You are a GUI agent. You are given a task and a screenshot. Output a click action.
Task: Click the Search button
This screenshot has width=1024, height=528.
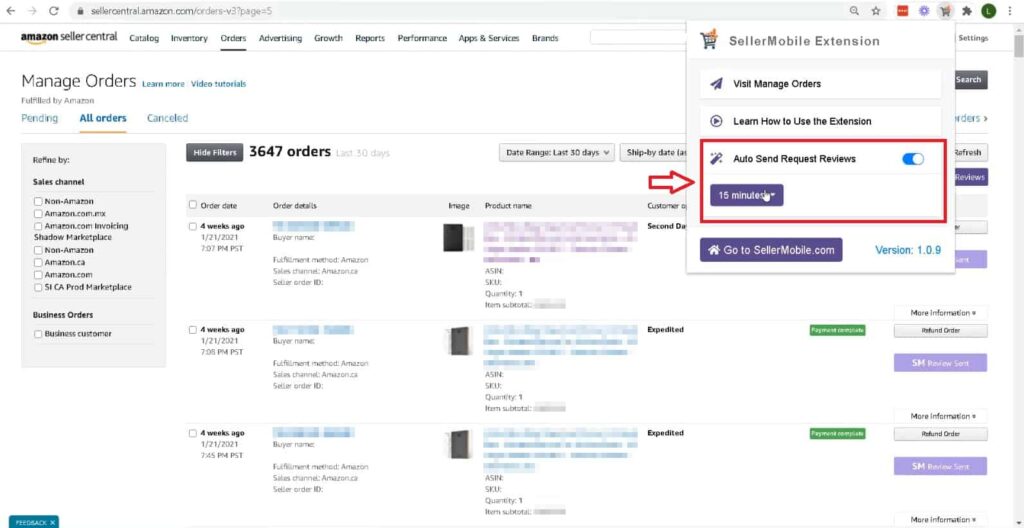coord(970,80)
